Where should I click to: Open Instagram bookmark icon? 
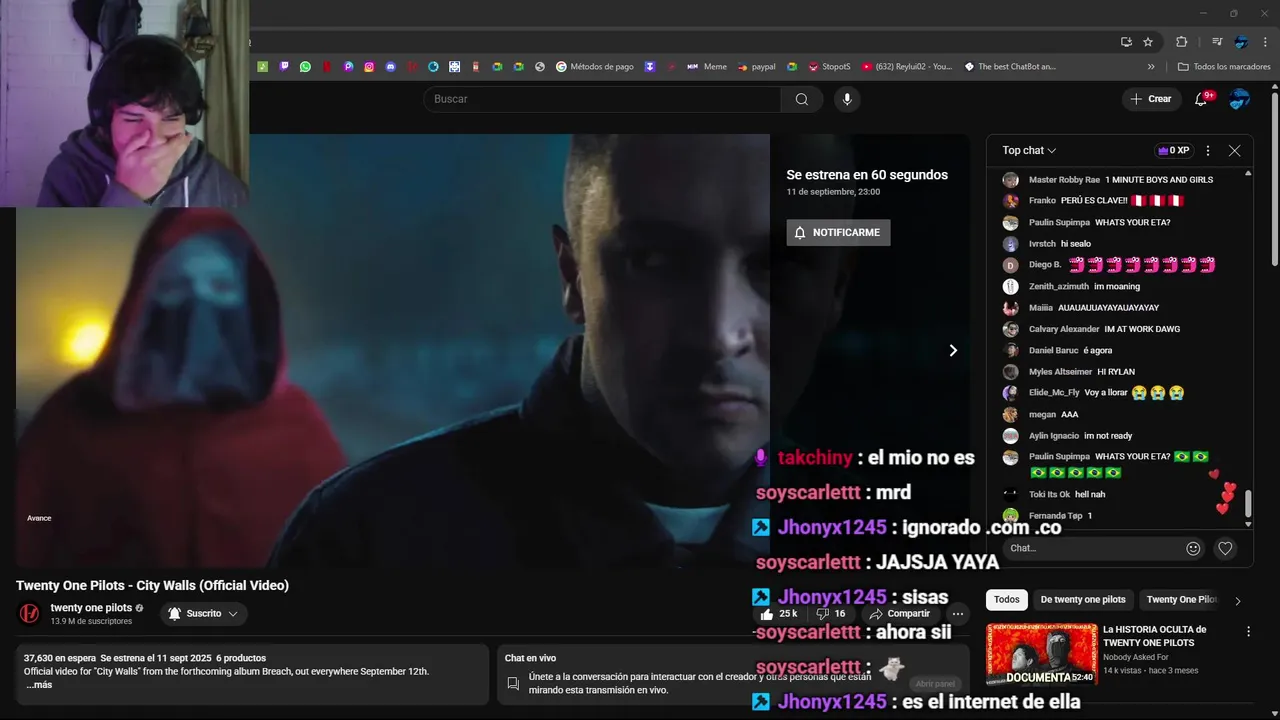pyautogui.click(x=369, y=67)
